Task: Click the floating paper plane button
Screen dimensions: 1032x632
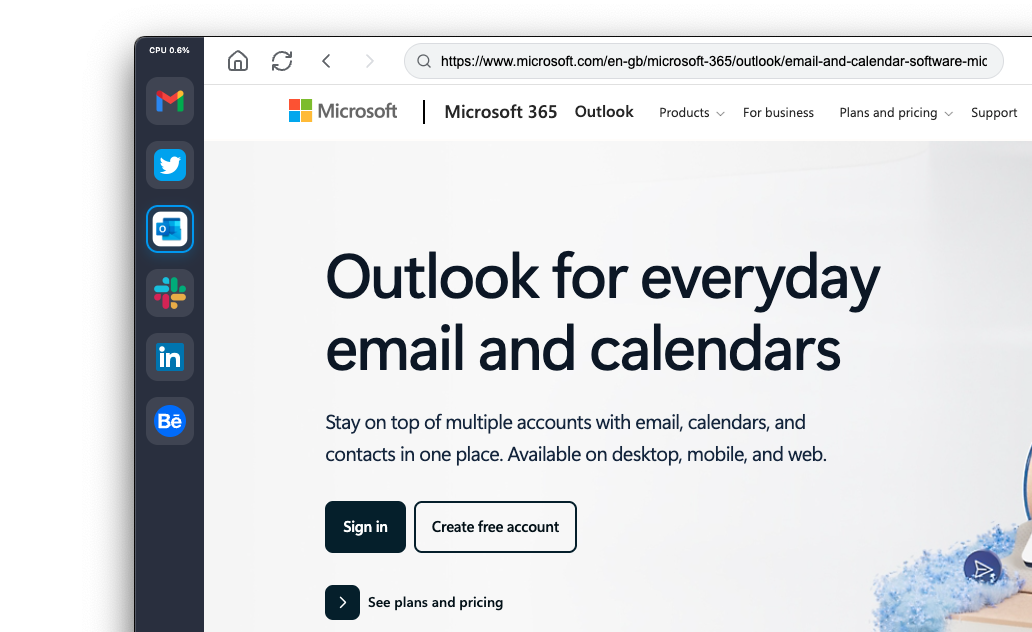Action: coord(982,569)
